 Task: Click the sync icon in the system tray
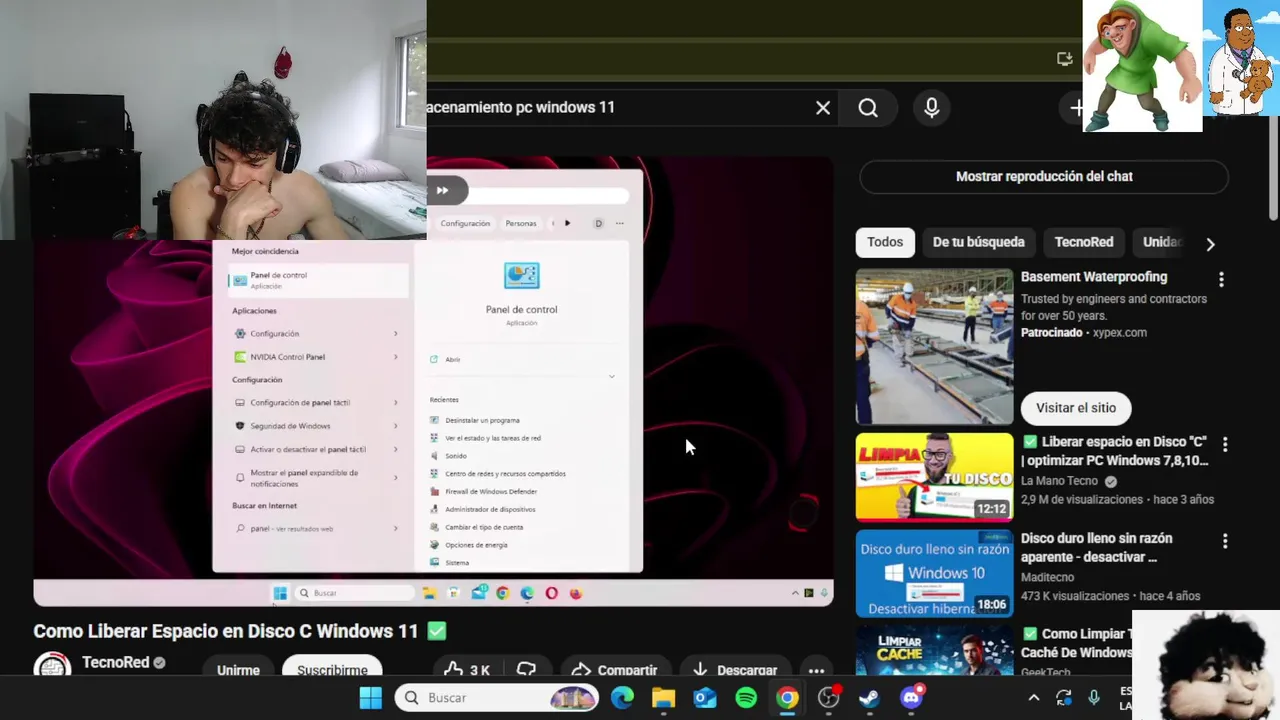pyautogui.click(x=1064, y=698)
